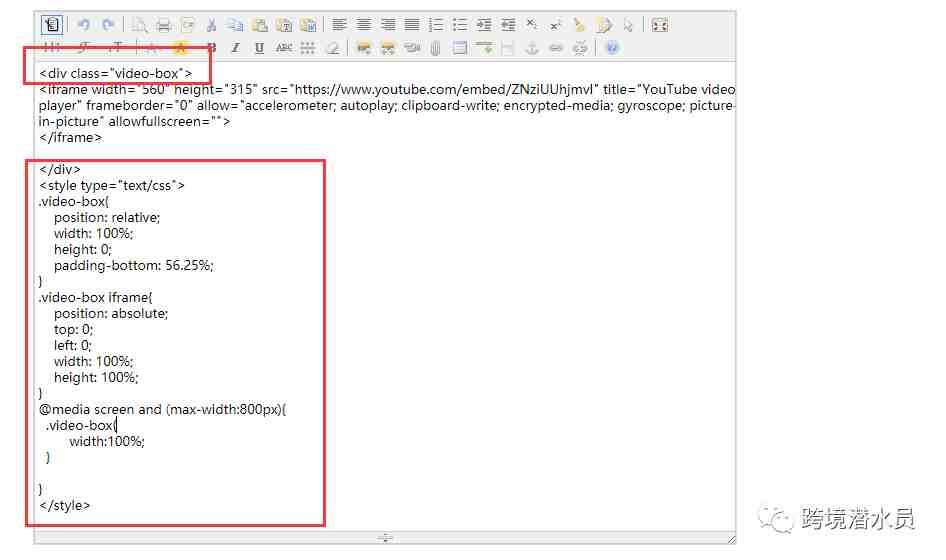Toggle italic formatting
This screenshot has height=560, width=946.
click(235, 48)
